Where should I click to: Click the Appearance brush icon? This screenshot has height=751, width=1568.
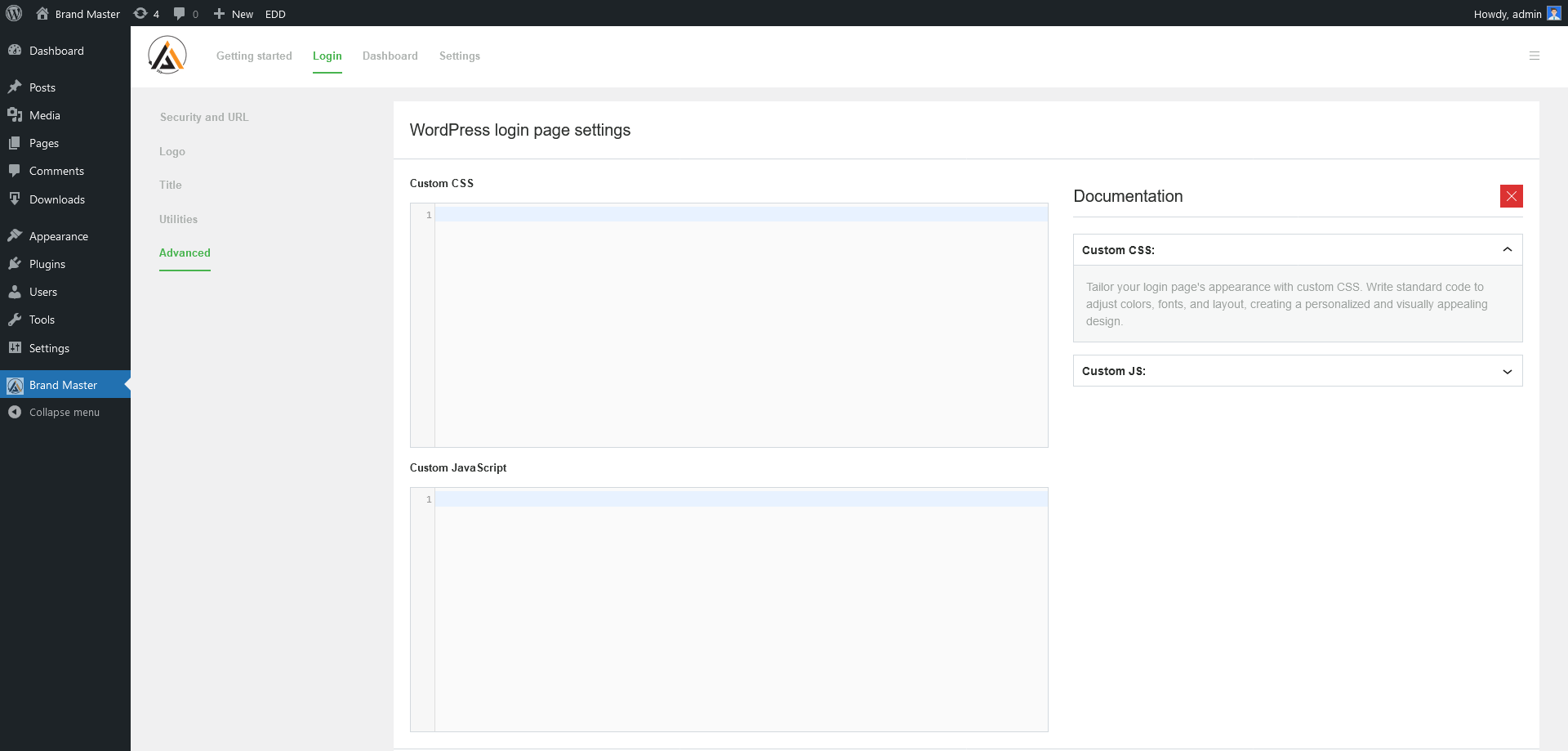coord(16,235)
